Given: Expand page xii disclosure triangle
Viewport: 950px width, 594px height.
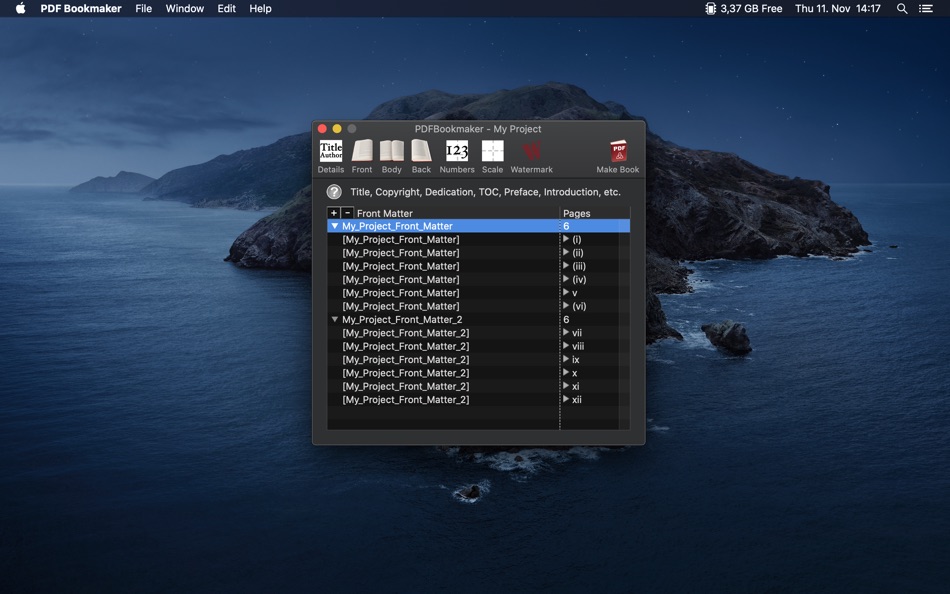Looking at the screenshot, I should [x=566, y=399].
